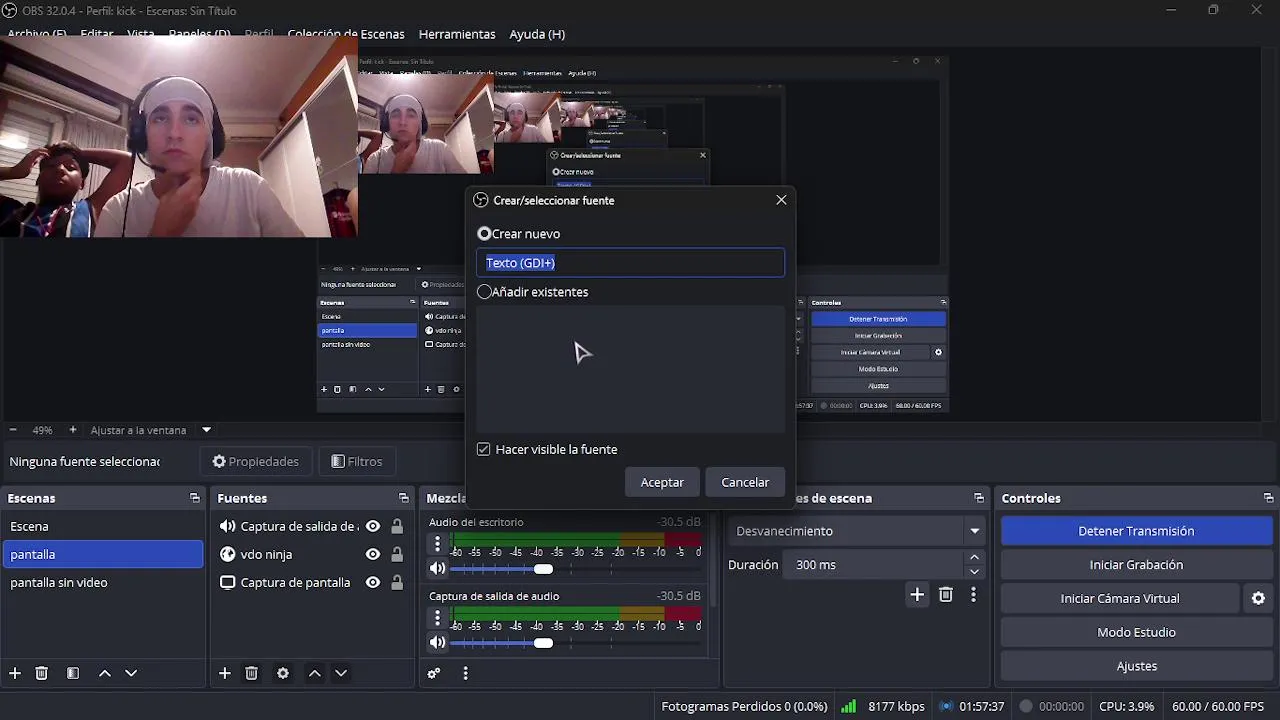Move source up in Fuentes panel
Image resolution: width=1280 pixels, height=720 pixels.
point(315,673)
